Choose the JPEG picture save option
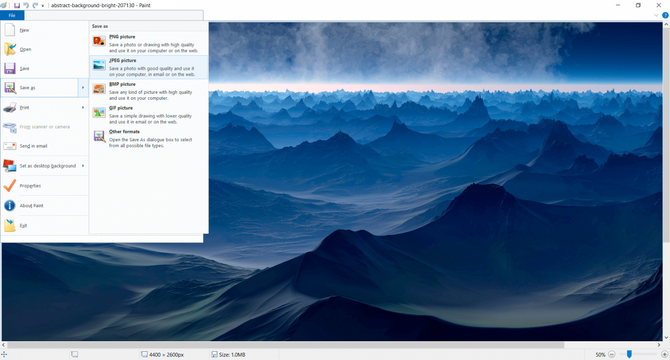This screenshot has width=670, height=360. [x=149, y=67]
